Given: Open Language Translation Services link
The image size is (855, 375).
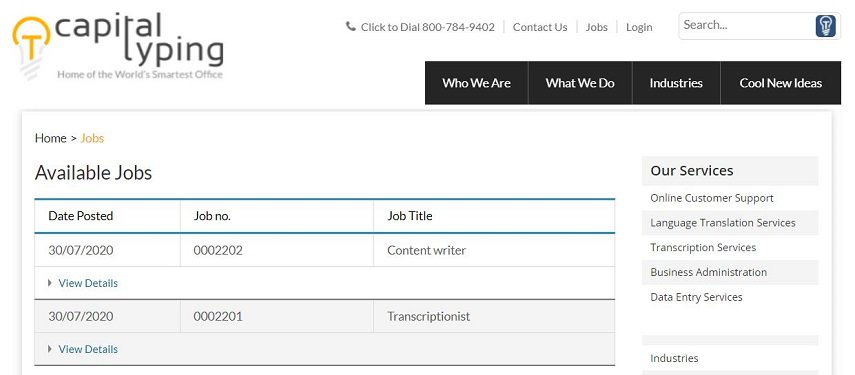Looking at the screenshot, I should coord(722,222).
